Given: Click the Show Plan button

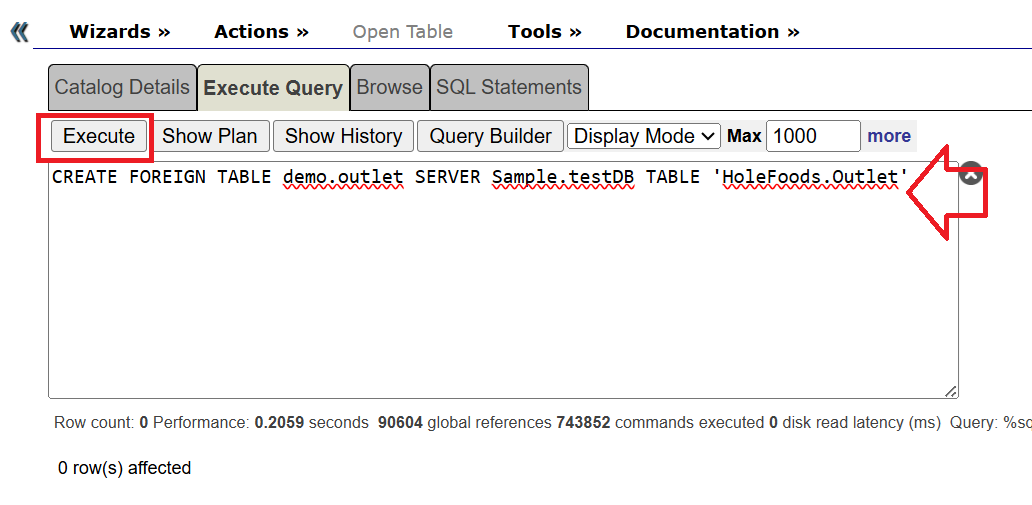Looking at the screenshot, I should coord(210,136).
